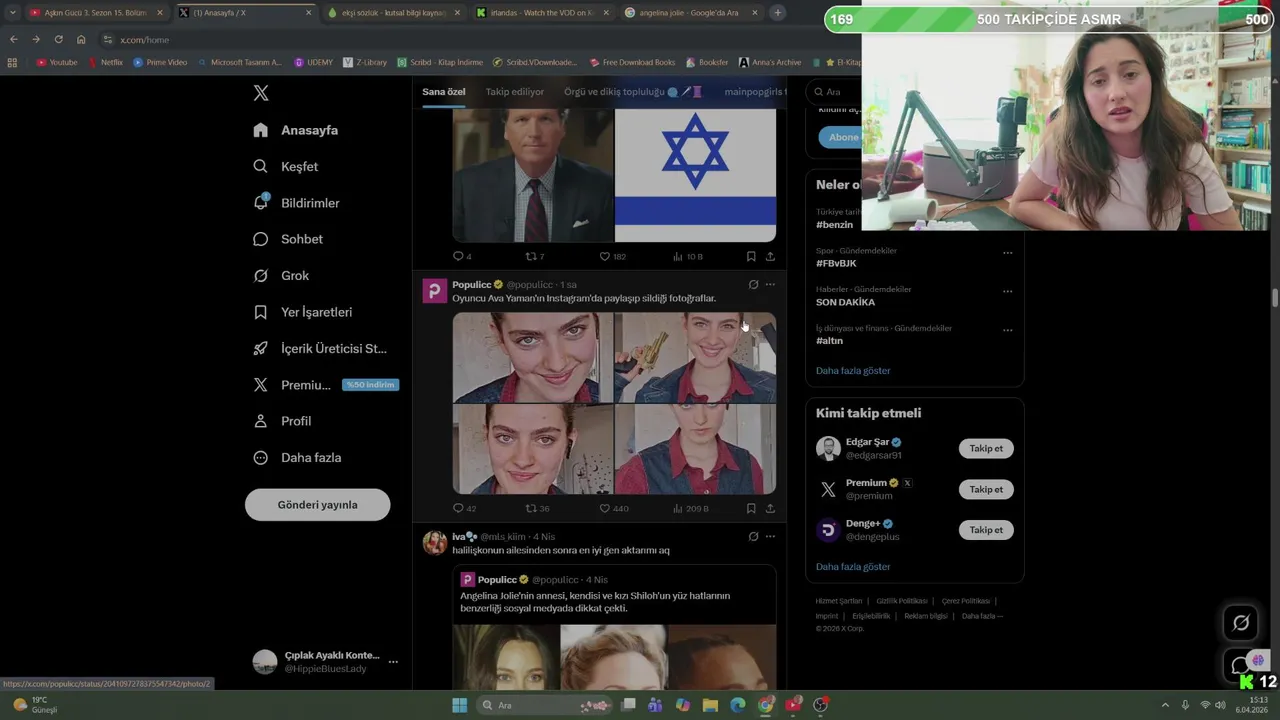
Task: Follow Edgar Şar with Takip et
Action: [986, 449]
